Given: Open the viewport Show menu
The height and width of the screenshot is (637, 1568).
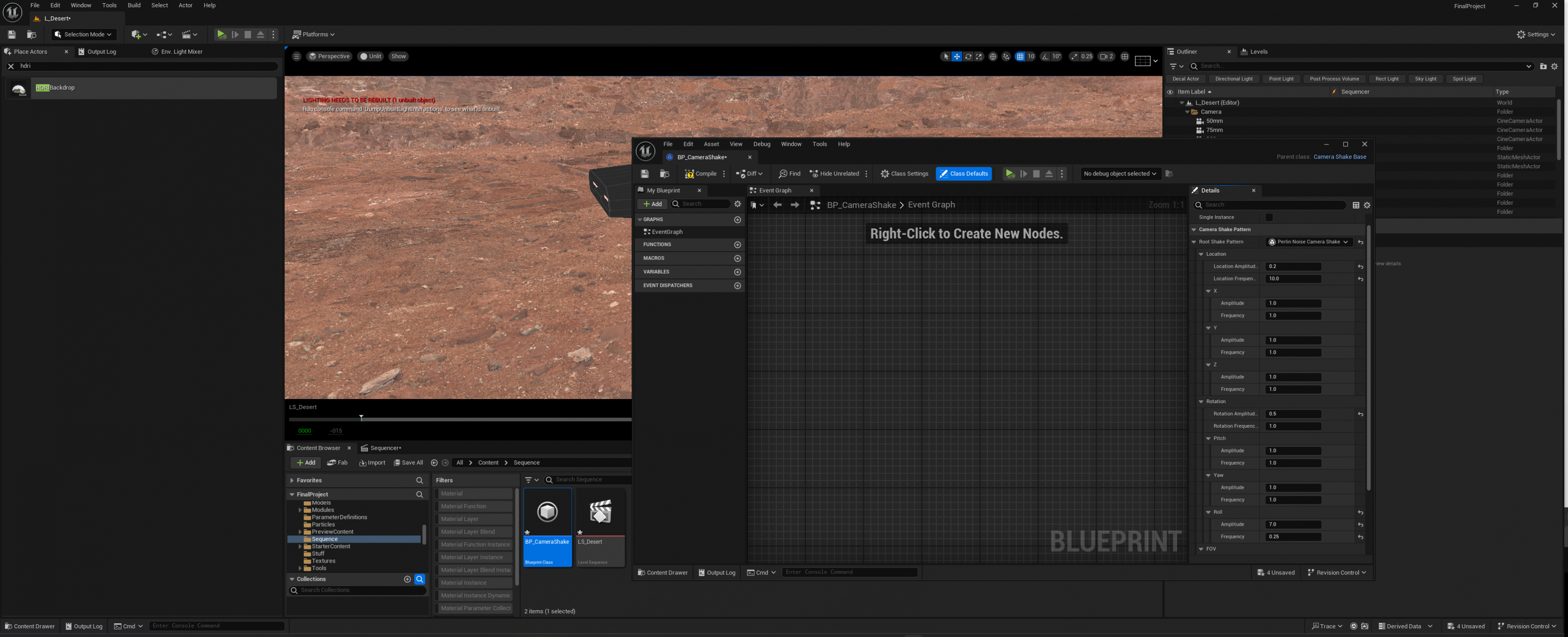Looking at the screenshot, I should tap(399, 57).
